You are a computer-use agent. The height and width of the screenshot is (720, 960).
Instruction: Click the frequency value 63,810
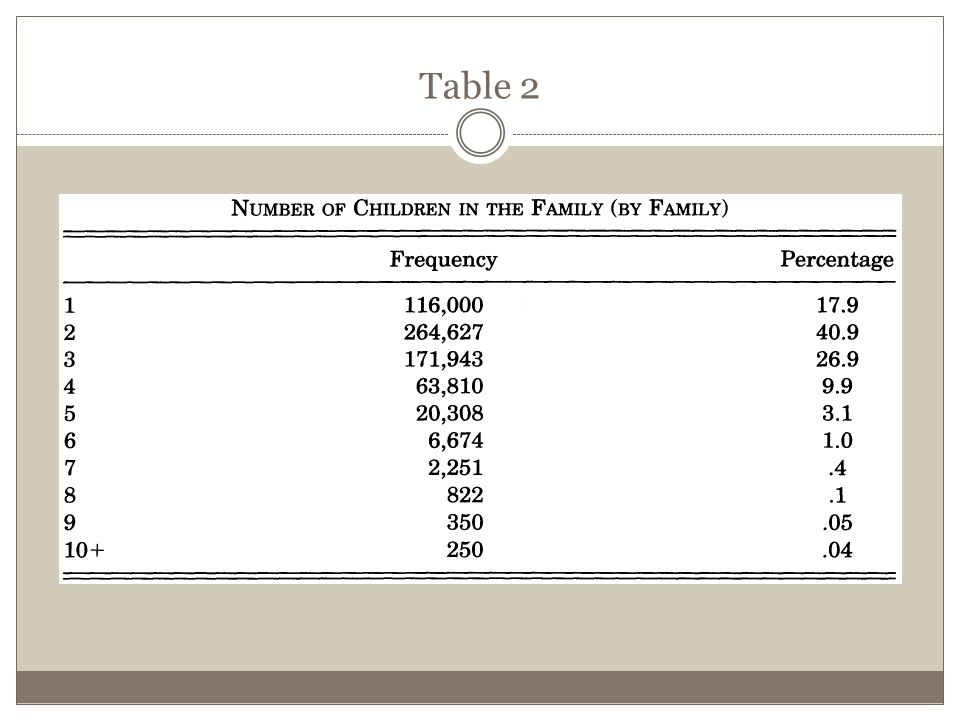449,386
